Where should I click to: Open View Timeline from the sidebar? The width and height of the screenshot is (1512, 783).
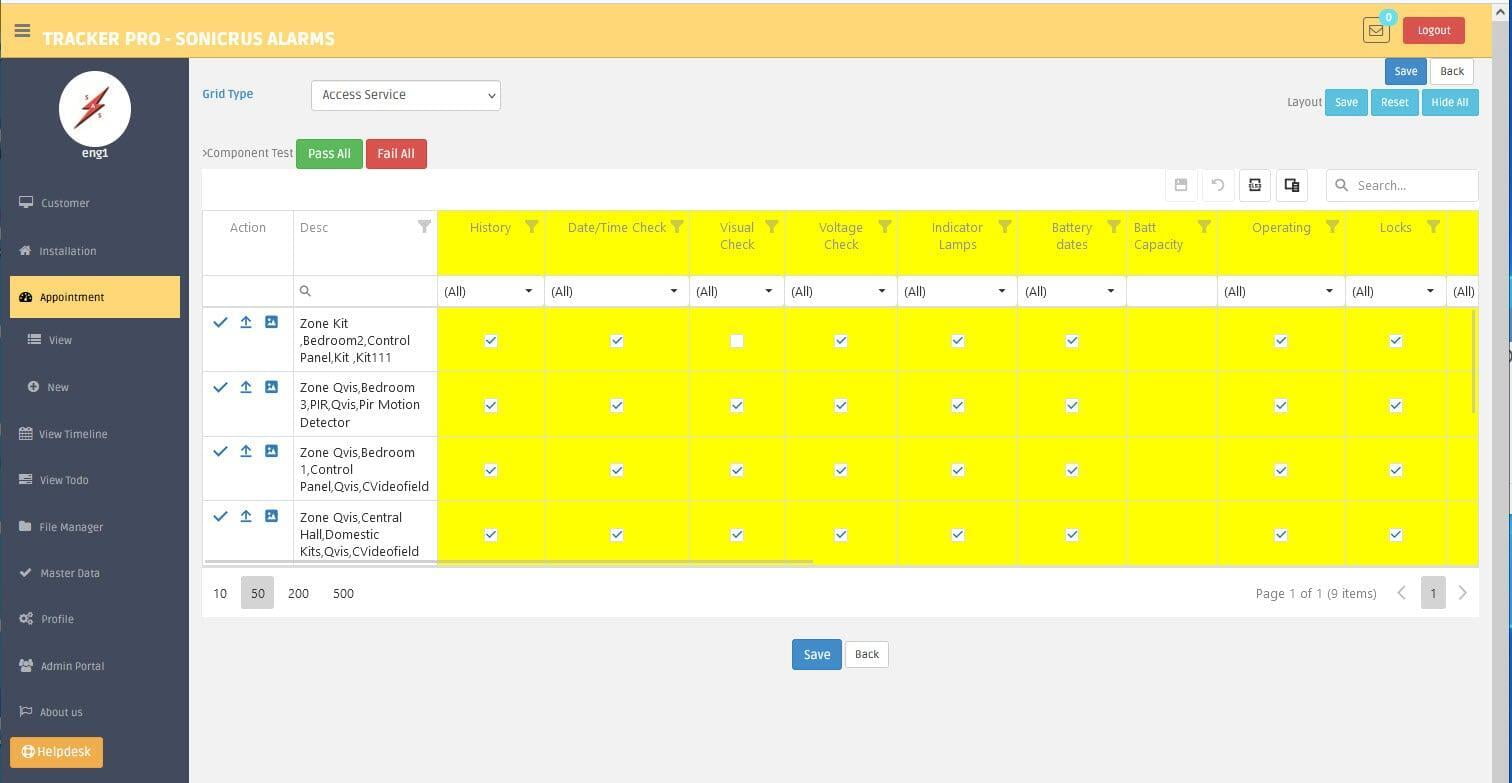click(x=73, y=434)
